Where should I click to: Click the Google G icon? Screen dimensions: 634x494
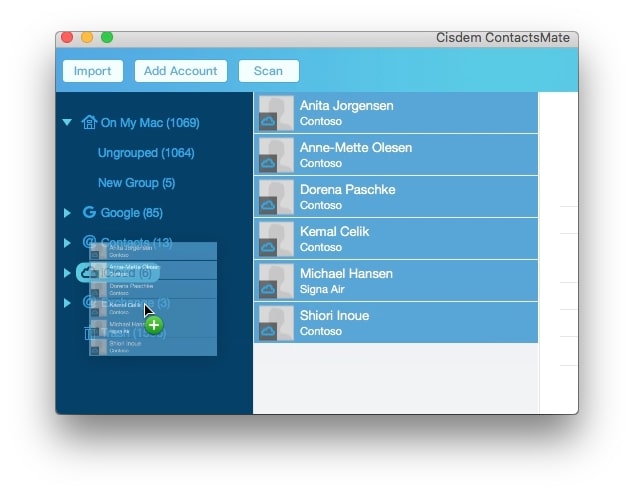pyautogui.click(x=89, y=212)
